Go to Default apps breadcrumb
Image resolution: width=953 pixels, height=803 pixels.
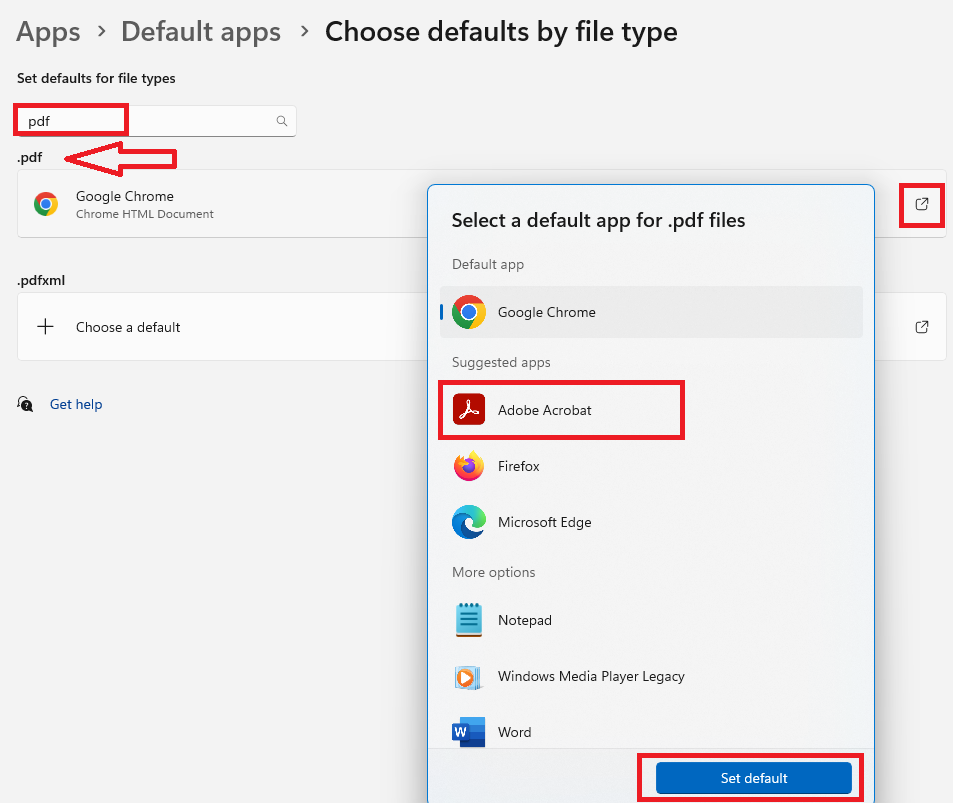point(201,32)
